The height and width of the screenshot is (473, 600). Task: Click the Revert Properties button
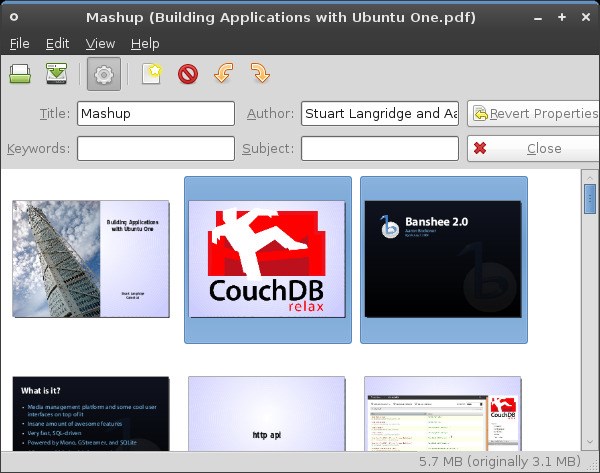click(533, 113)
